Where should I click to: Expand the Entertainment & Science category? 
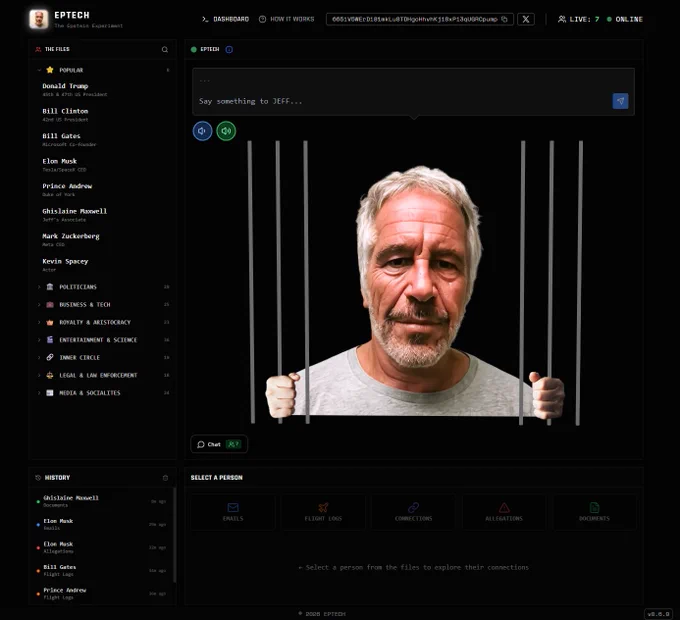click(103, 339)
